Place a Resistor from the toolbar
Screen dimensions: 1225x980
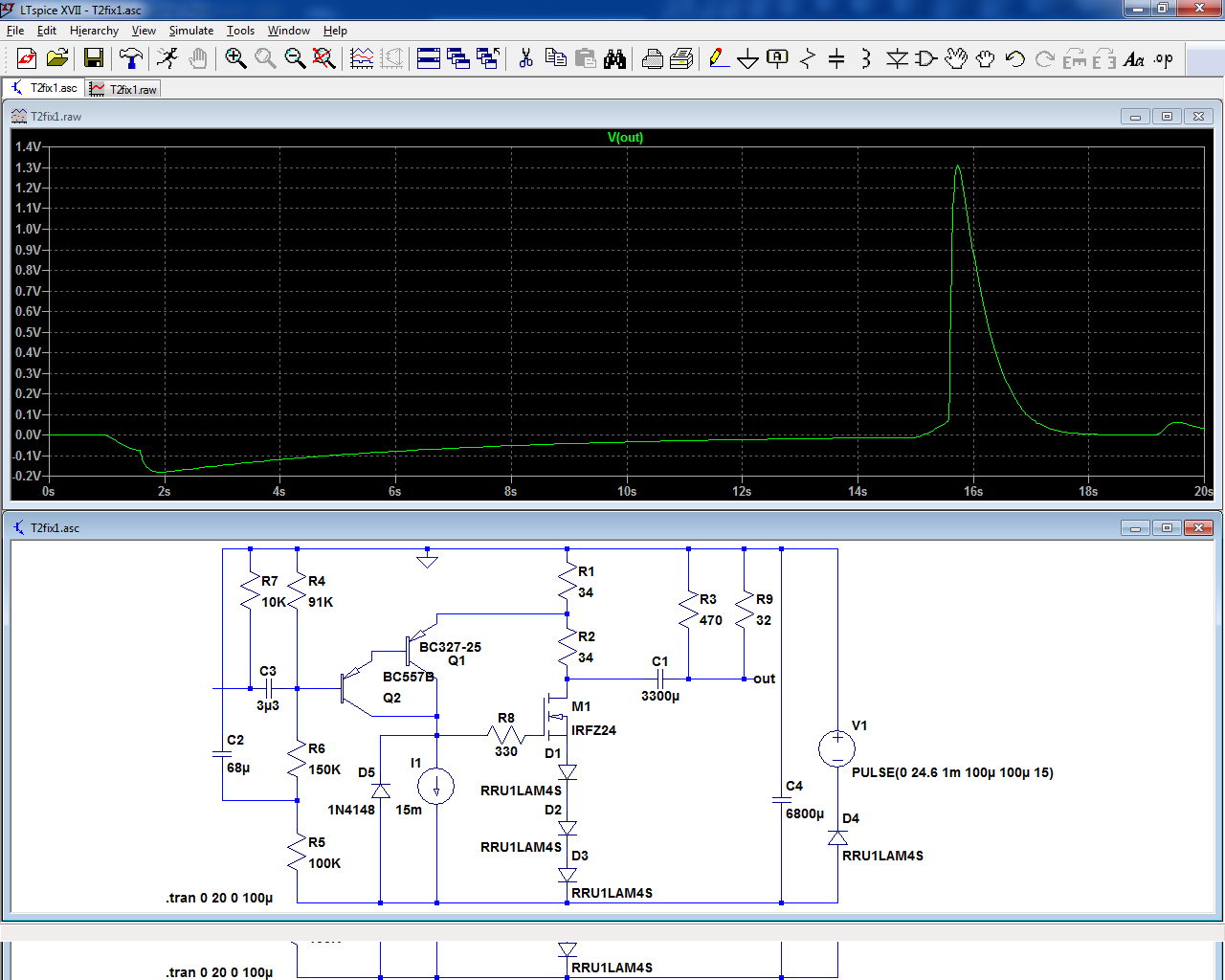coord(808,58)
